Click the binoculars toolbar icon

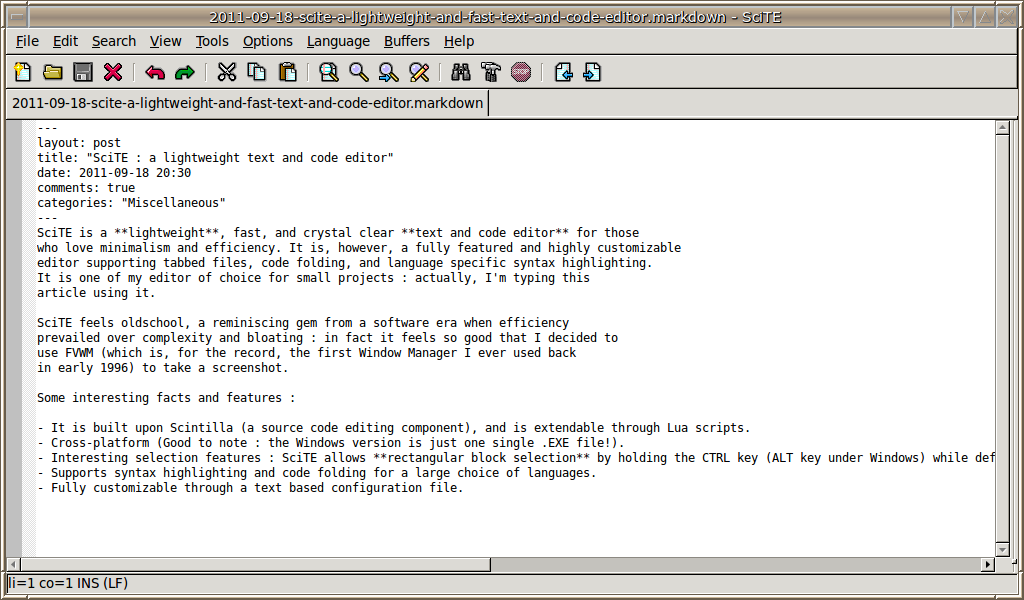coord(460,72)
